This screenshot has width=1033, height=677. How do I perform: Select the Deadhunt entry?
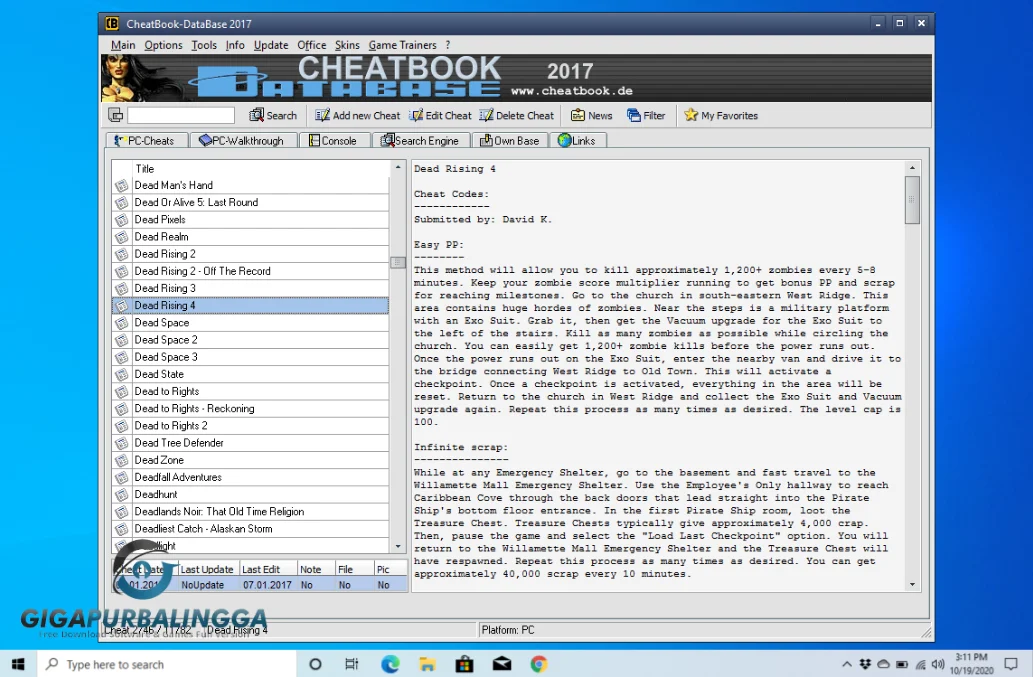point(250,494)
